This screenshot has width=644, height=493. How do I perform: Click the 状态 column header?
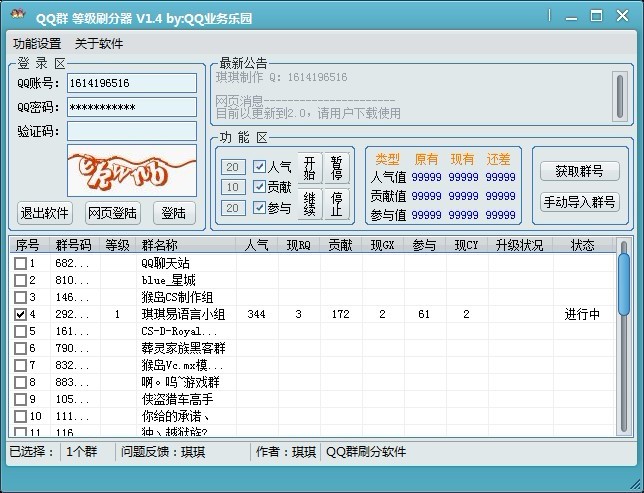point(583,245)
